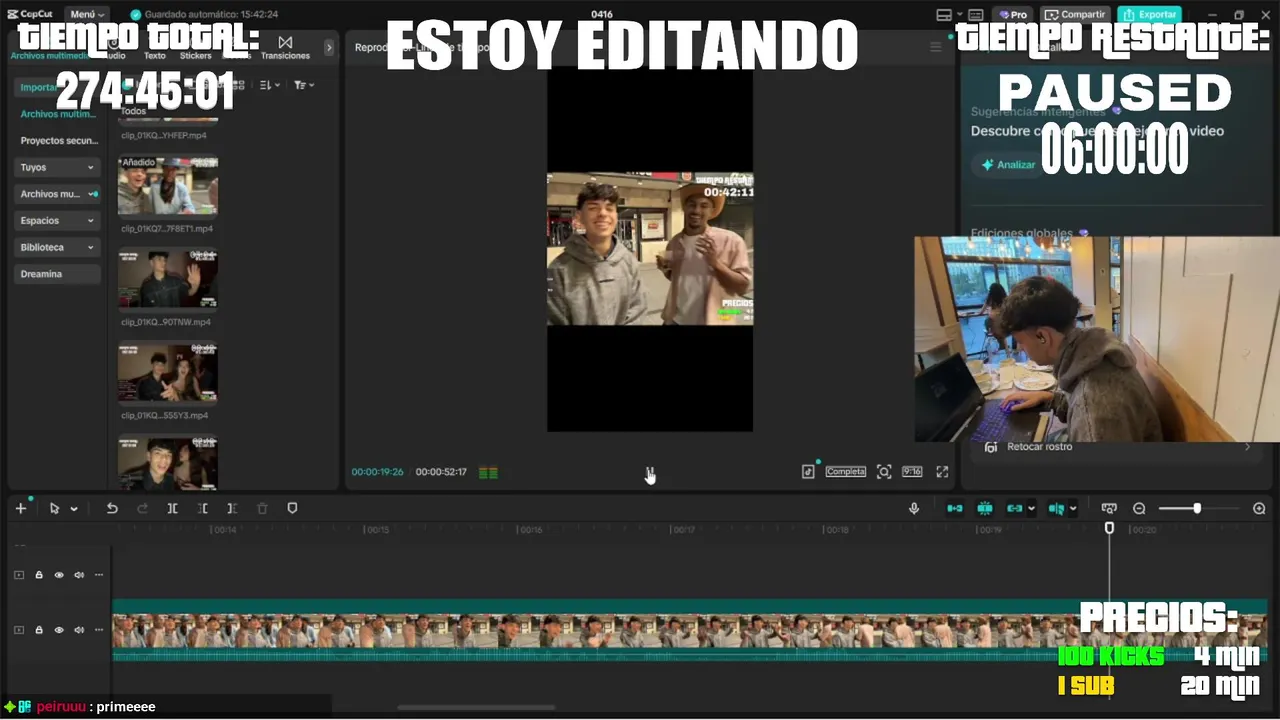Viewport: 1280px width, 720px height.
Task: Toggle the main track magnet
Action: click(x=955, y=508)
